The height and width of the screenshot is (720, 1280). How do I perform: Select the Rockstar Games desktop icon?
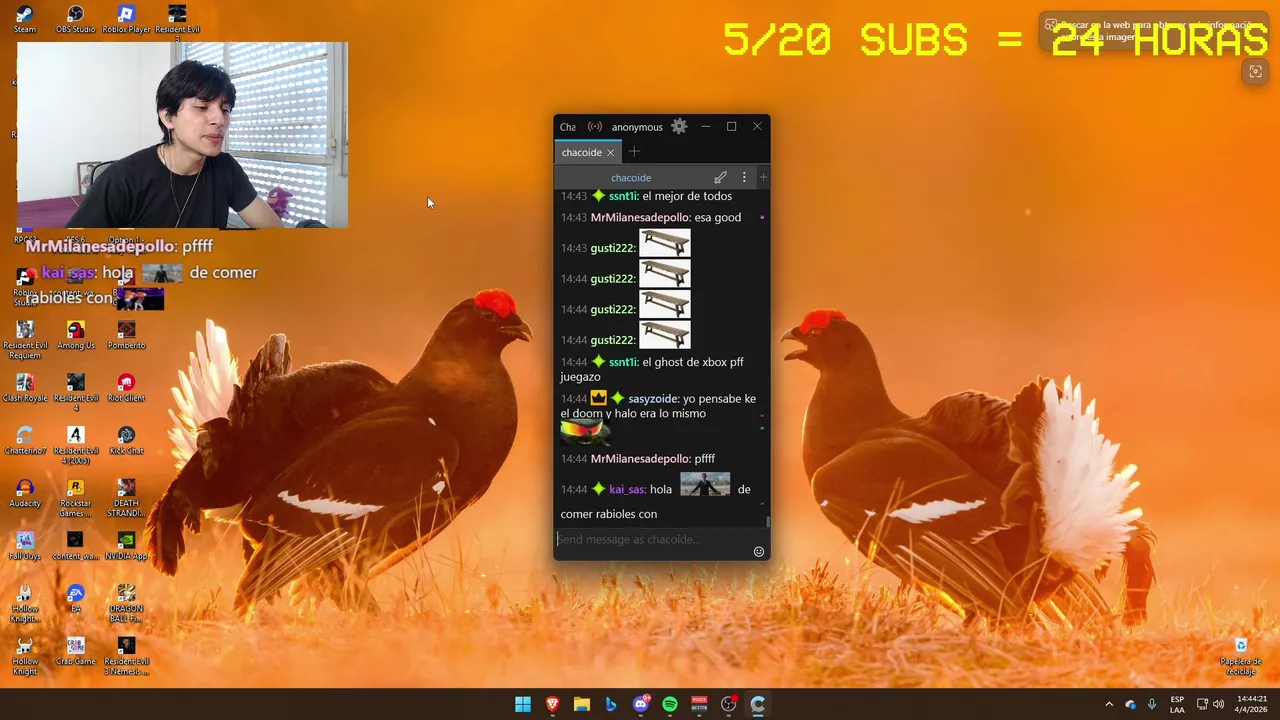tap(75, 498)
